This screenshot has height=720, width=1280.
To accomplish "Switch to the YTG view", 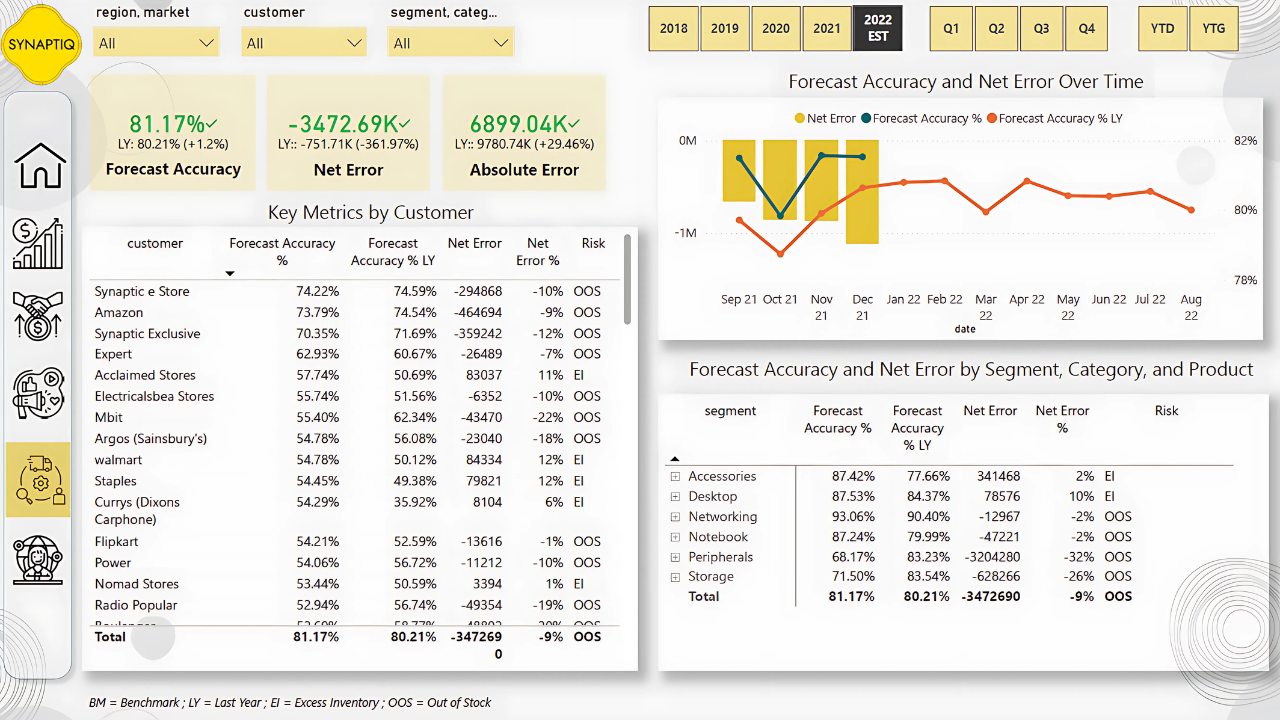I will point(1213,29).
